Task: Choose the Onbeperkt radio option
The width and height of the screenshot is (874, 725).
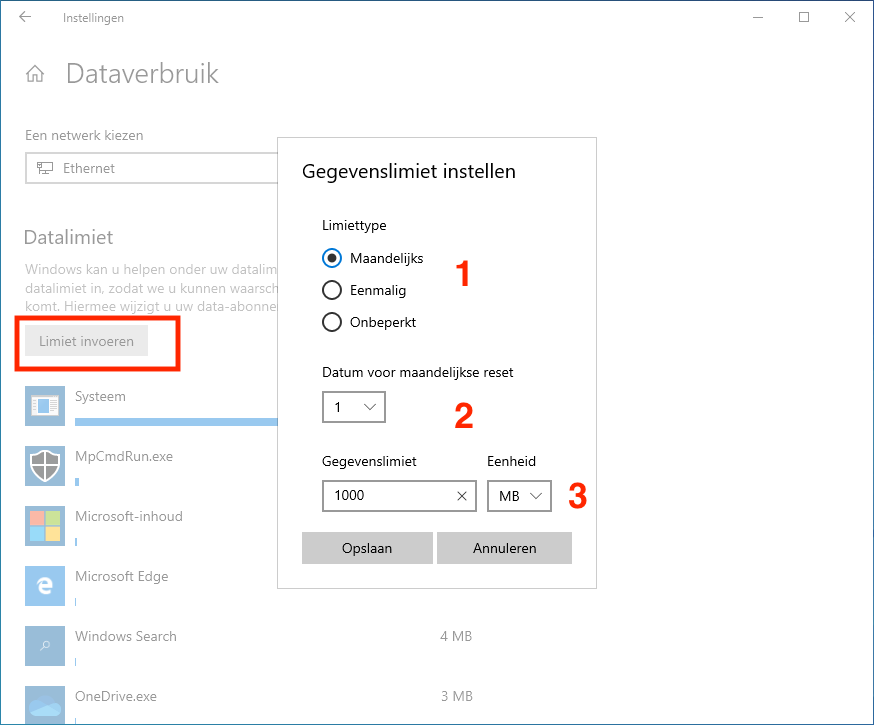Action: (x=333, y=322)
